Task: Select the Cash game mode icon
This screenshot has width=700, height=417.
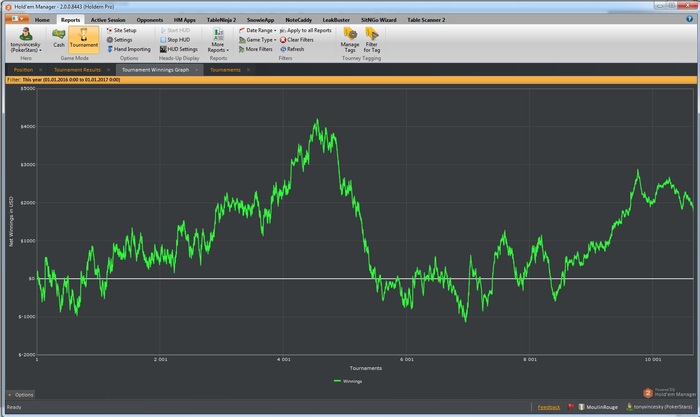Action: pos(59,36)
